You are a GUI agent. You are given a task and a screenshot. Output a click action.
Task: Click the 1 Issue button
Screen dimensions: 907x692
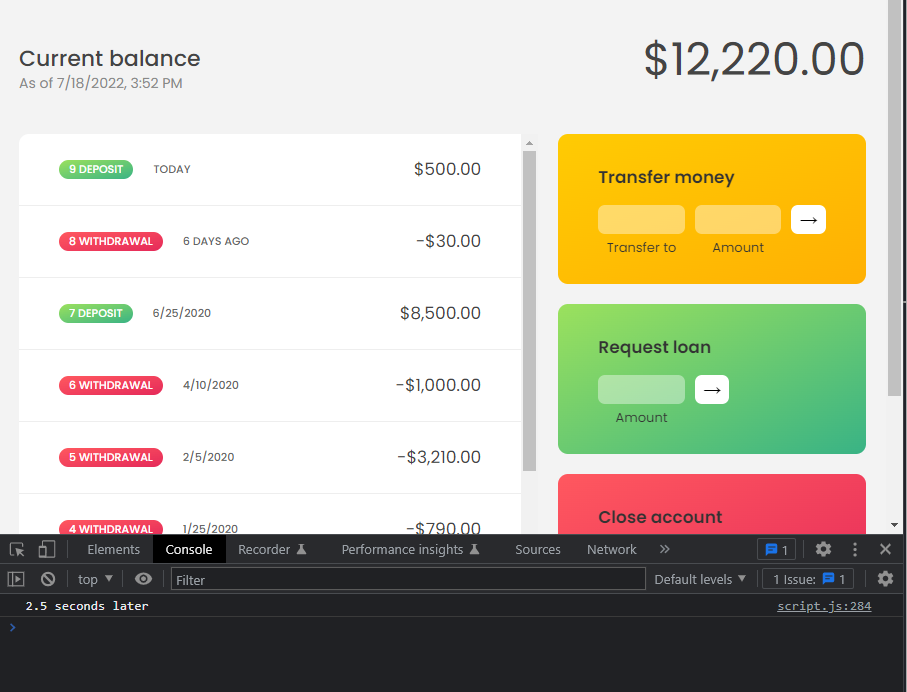tap(809, 579)
